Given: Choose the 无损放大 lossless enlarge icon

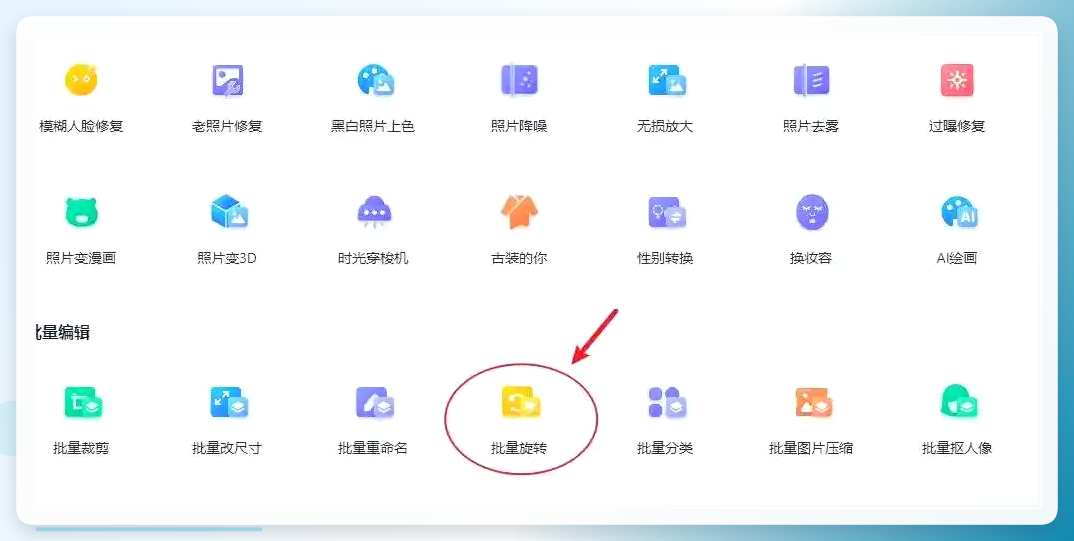Looking at the screenshot, I should pyautogui.click(x=666, y=80).
